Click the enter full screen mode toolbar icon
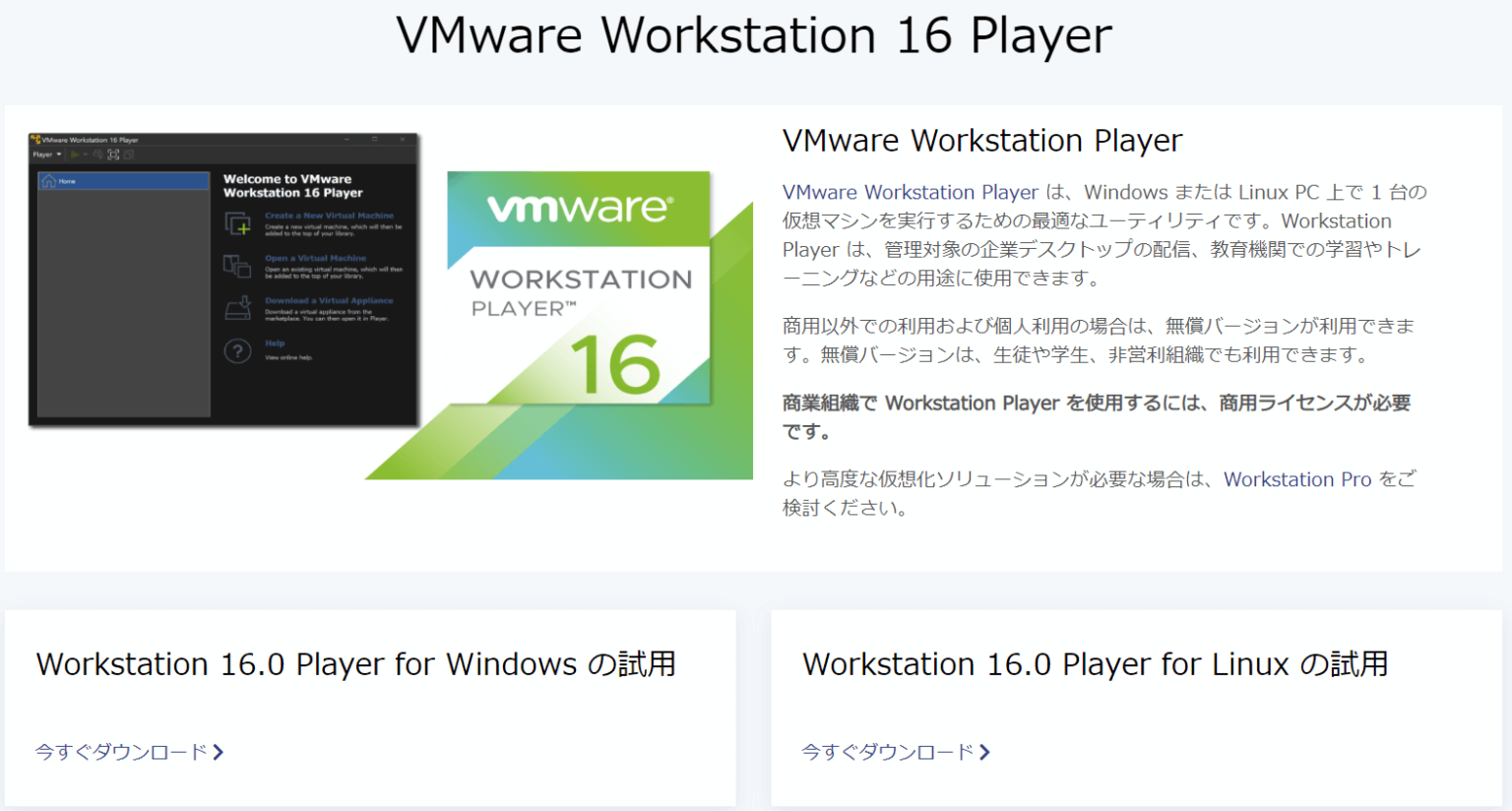The image size is (1512, 811). pos(112,154)
